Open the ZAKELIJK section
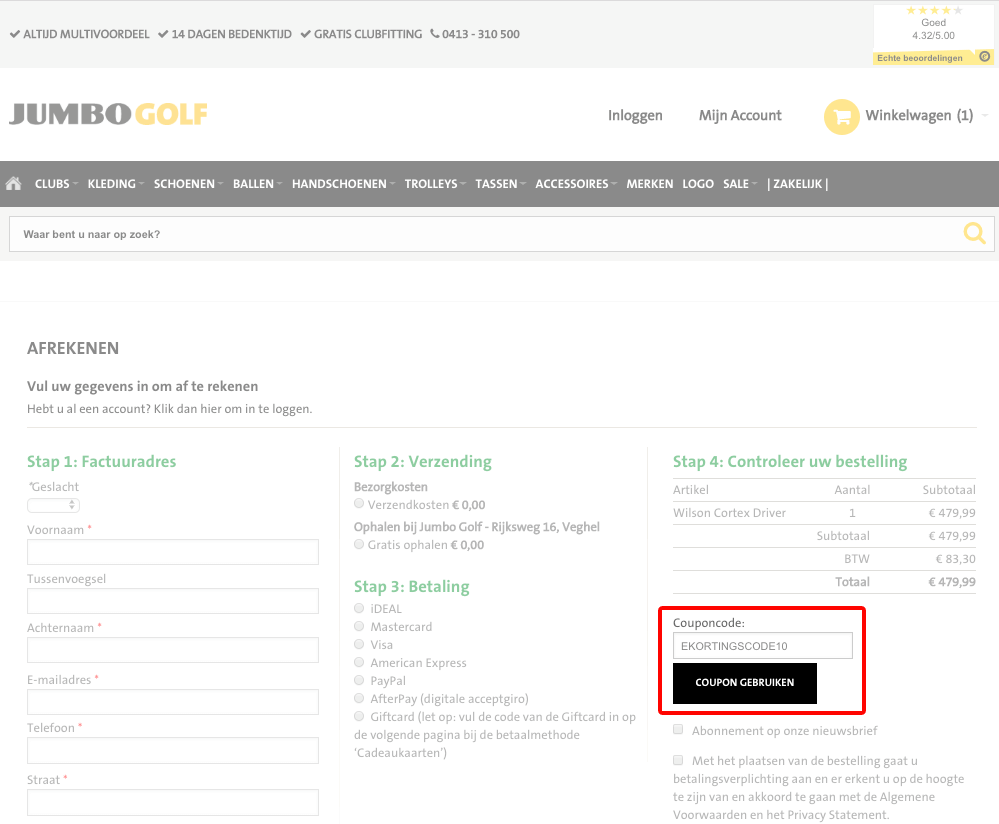This screenshot has height=824, width=999. pos(798,184)
